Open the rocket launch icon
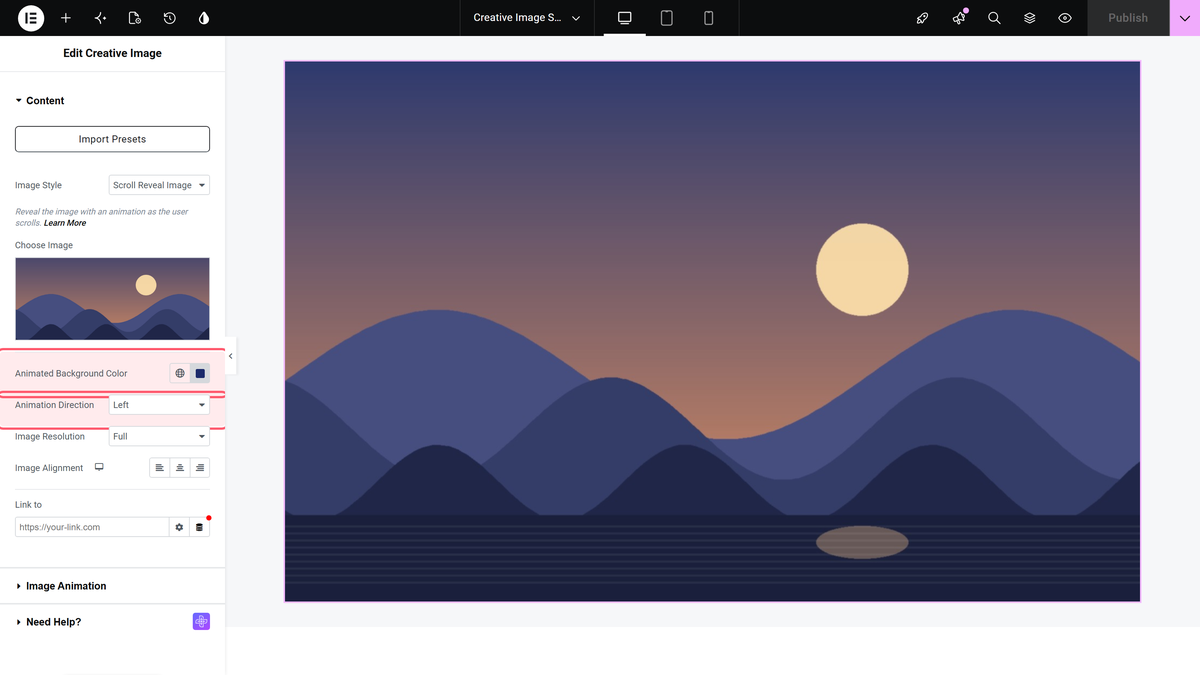The height and width of the screenshot is (675, 1200). (x=923, y=18)
